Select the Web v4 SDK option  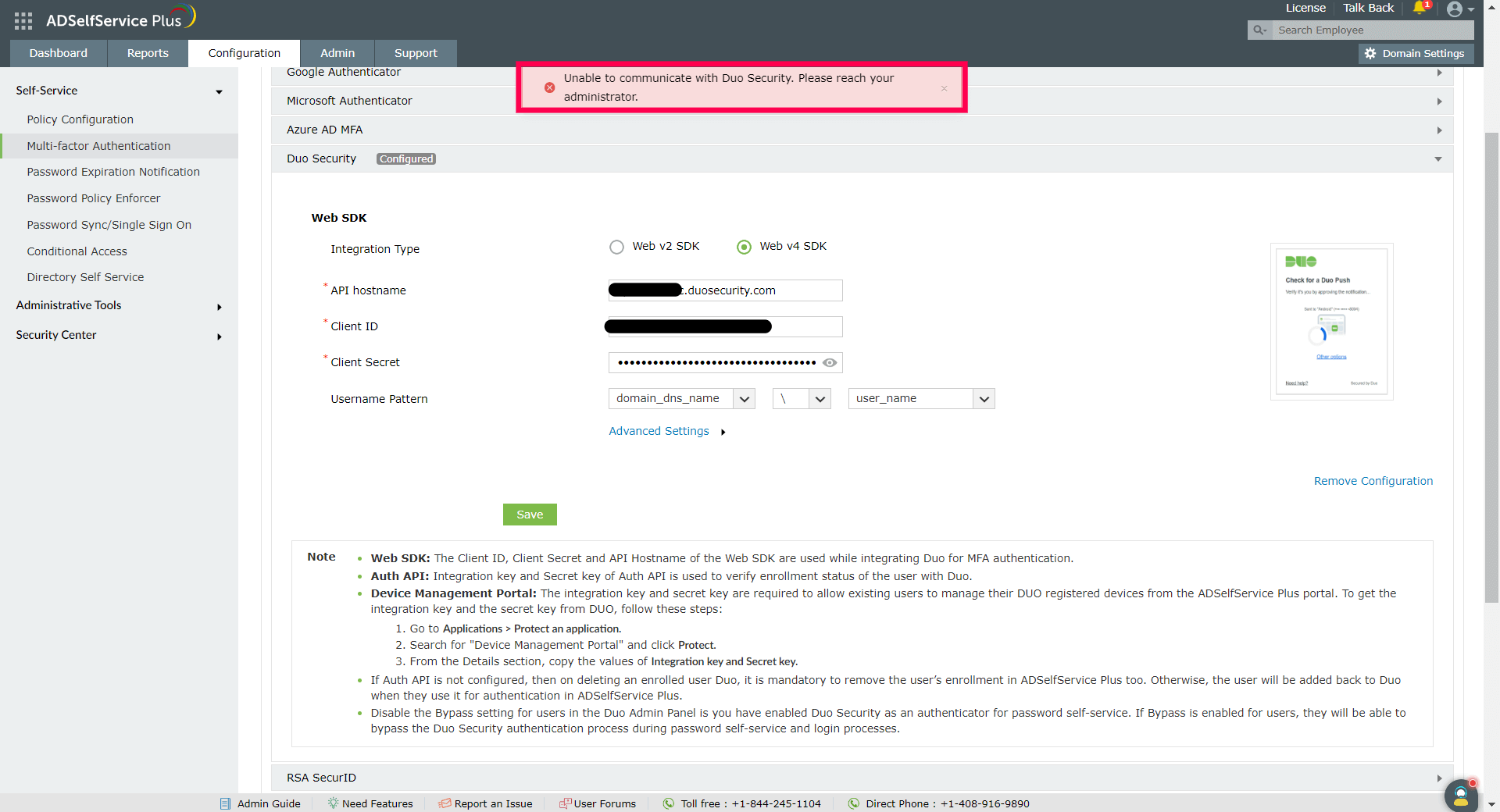tap(743, 247)
